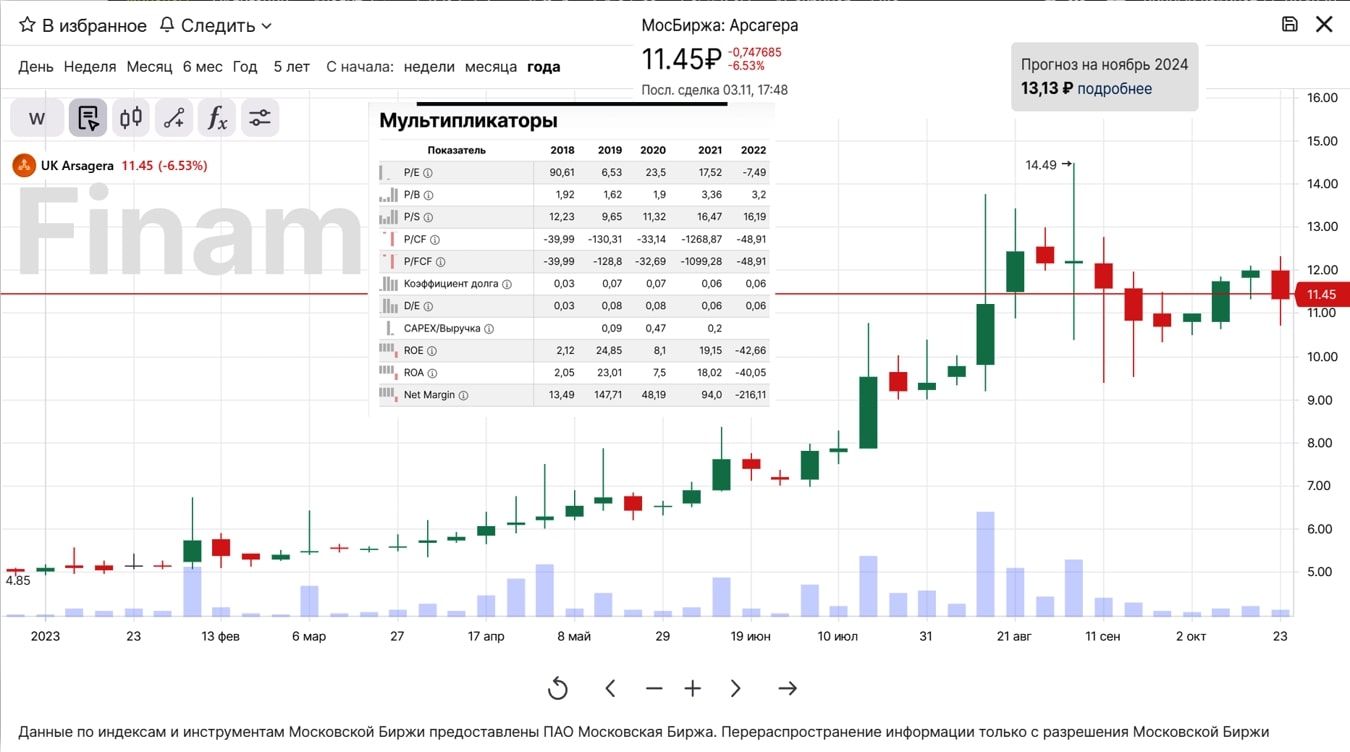Screen dimensions: 1350x752
Task: Show info tooltip for CAPEX/Выручка
Action: pyautogui.click(x=489, y=328)
